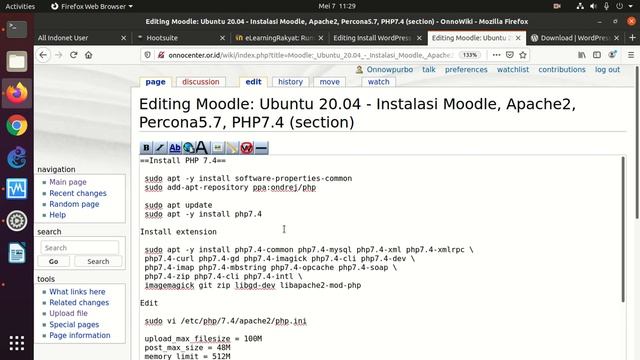Expand system menu arrow in top bar
Viewport: 640px width, 360px height.
pyautogui.click(x=631, y=6)
